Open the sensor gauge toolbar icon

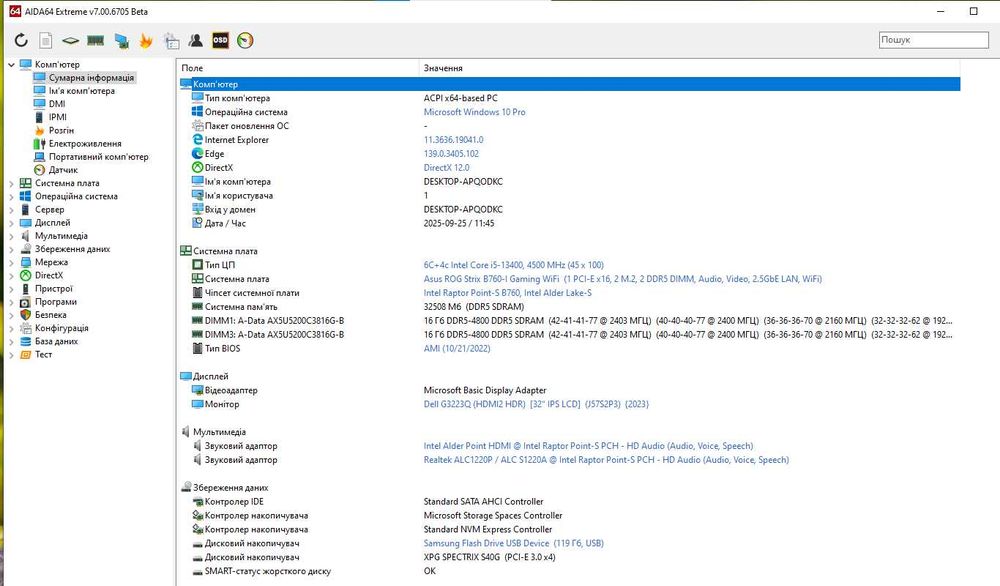245,40
